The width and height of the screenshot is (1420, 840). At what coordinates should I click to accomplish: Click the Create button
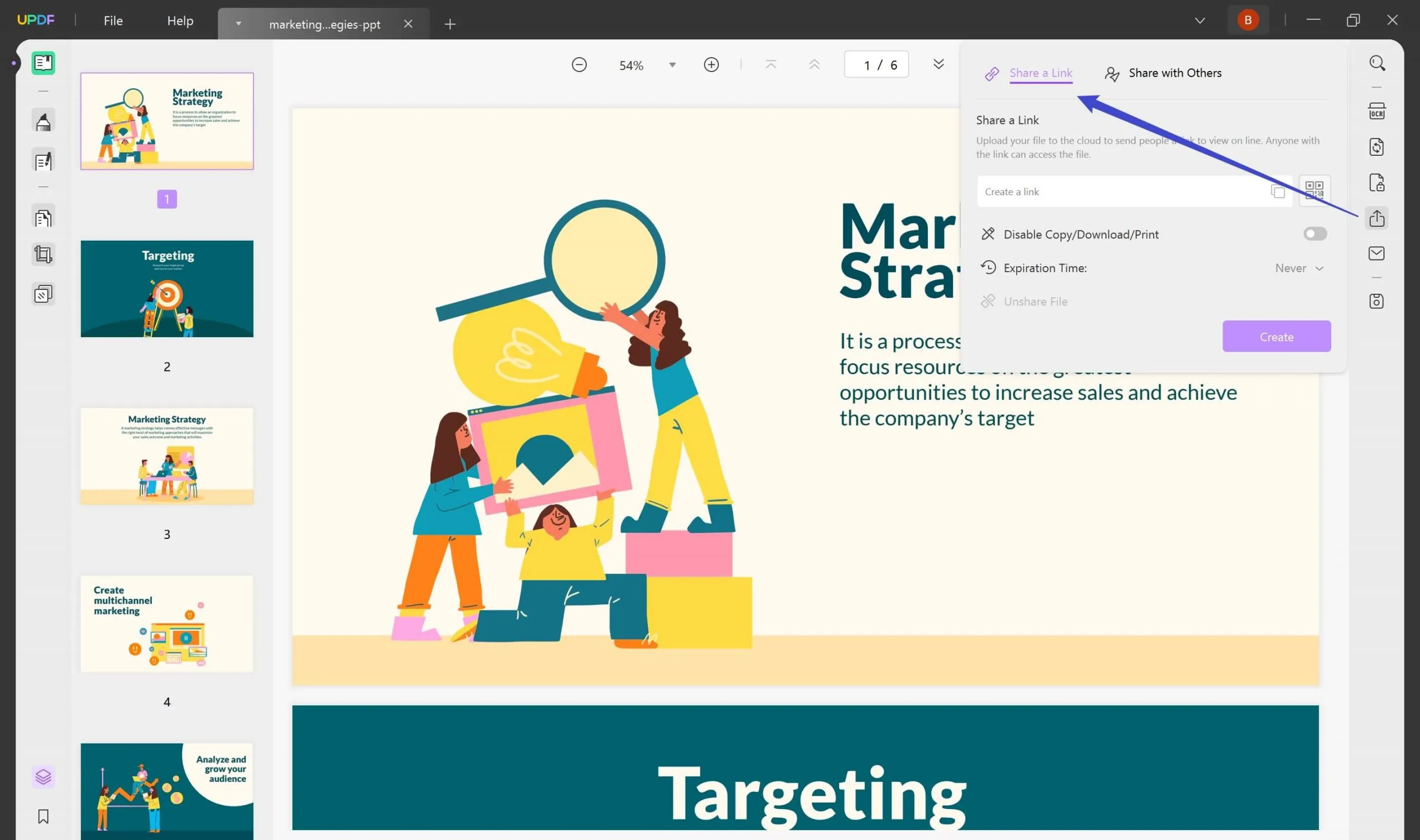1276,337
